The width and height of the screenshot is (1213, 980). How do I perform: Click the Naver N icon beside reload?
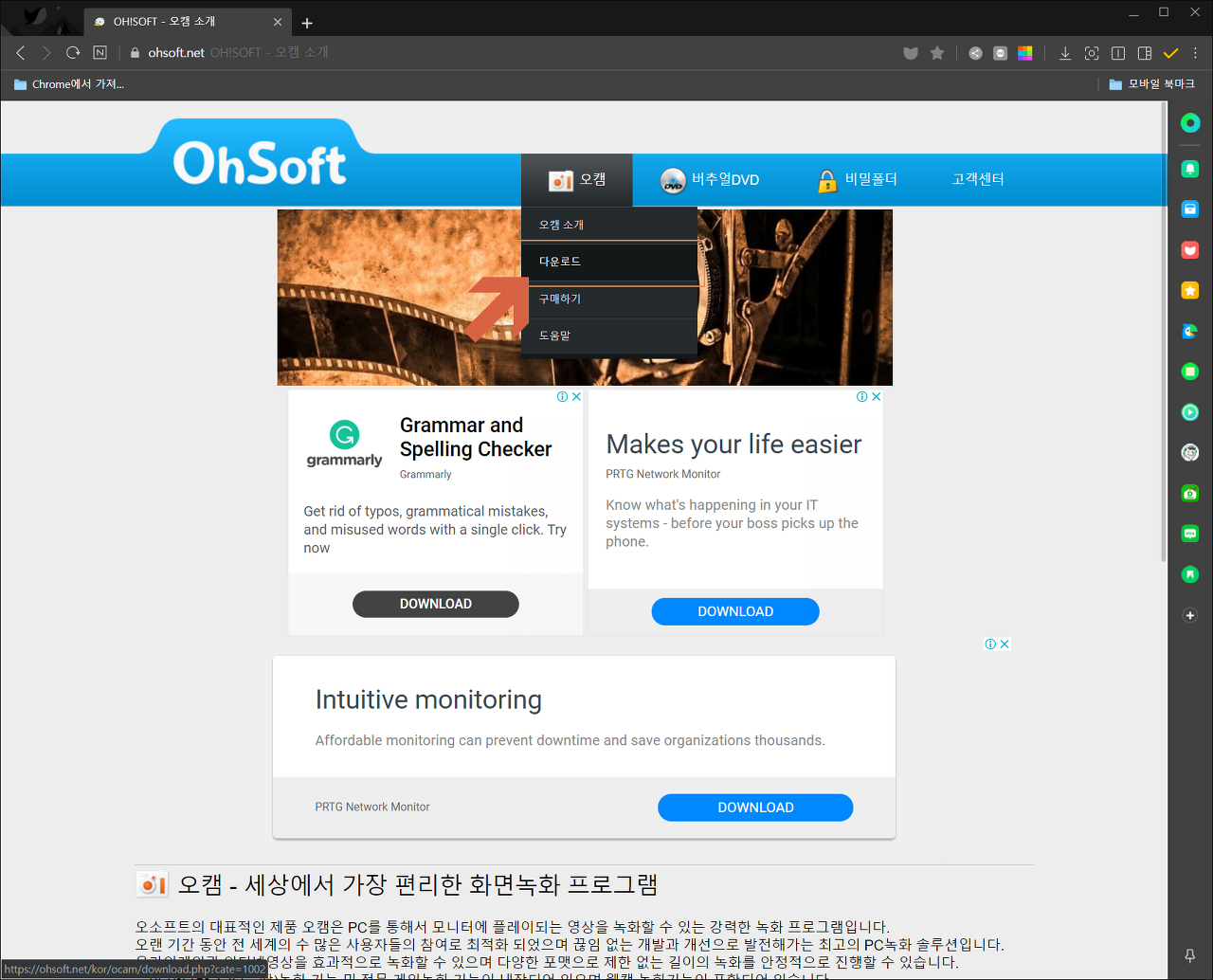pyautogui.click(x=100, y=53)
